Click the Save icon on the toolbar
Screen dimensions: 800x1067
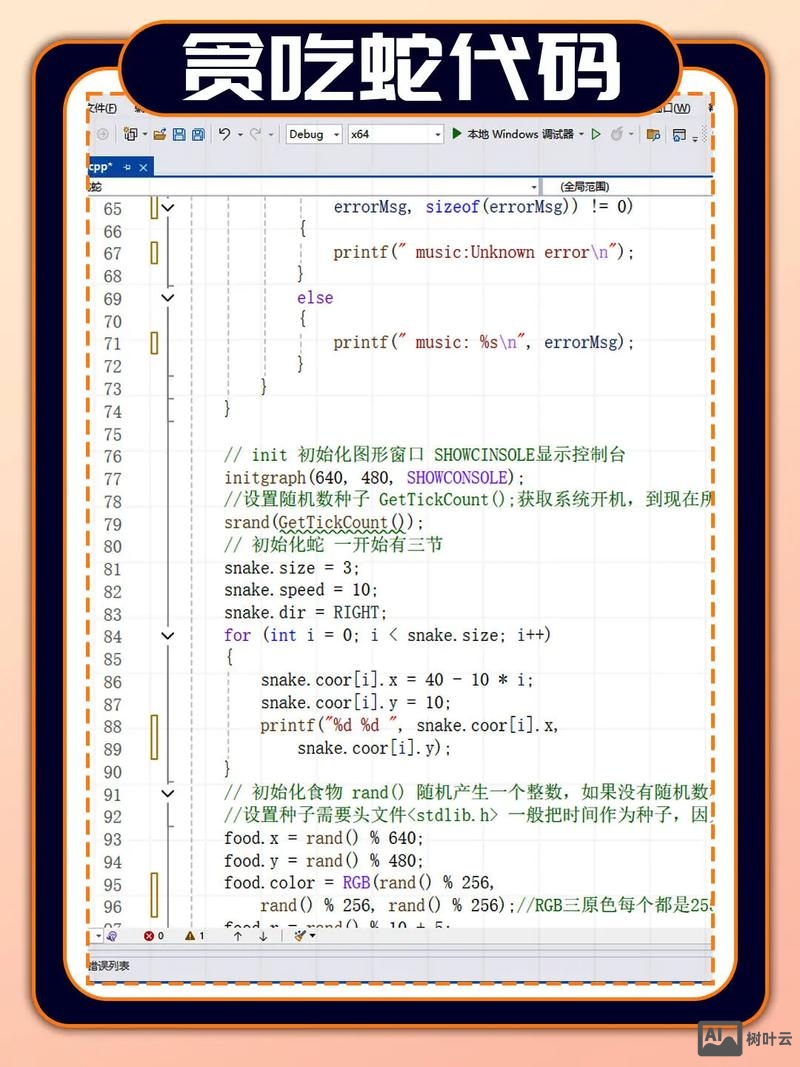click(x=178, y=134)
